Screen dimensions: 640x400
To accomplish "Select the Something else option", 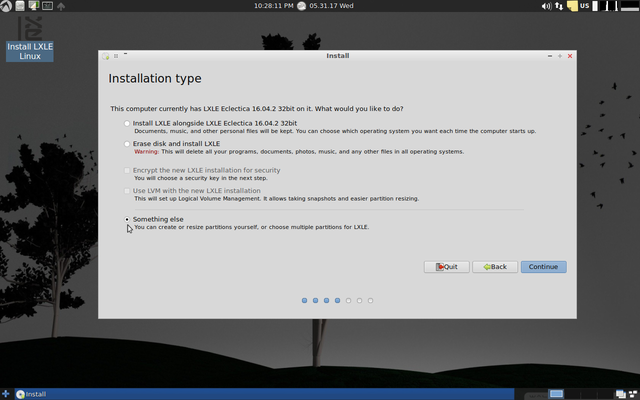I will pyautogui.click(x=127, y=219).
